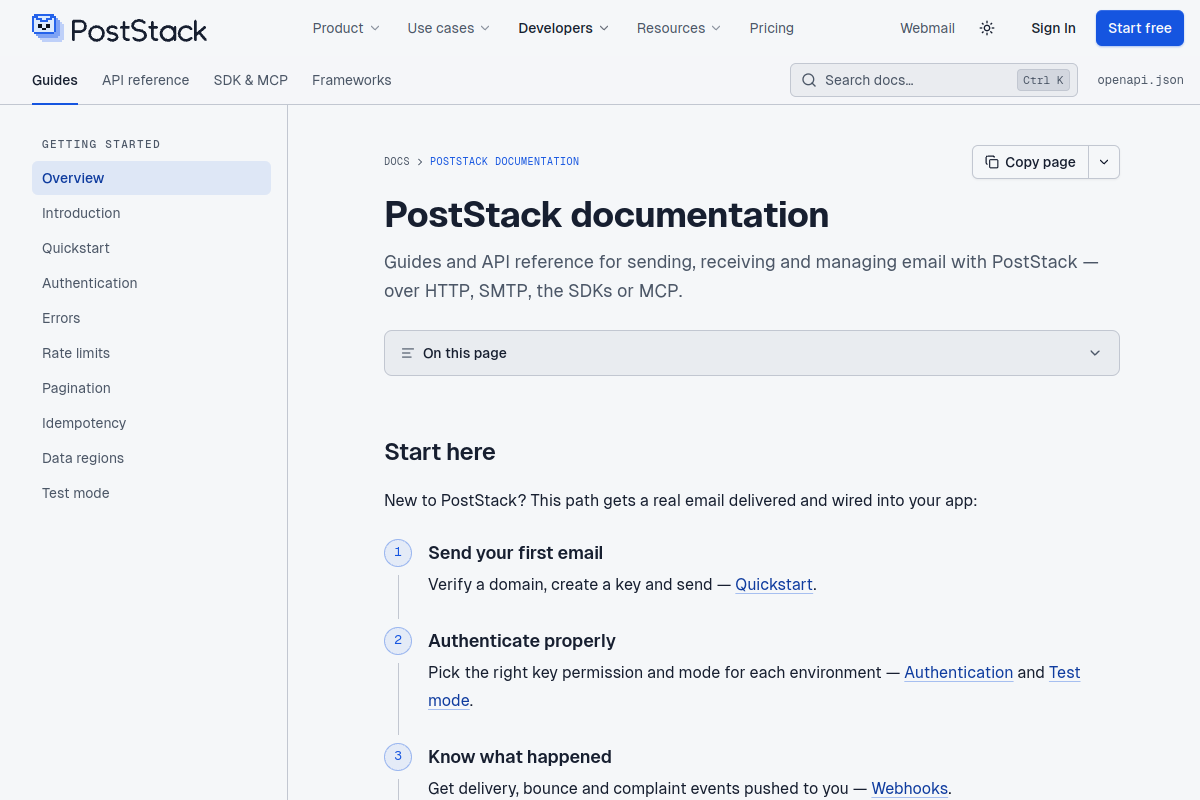Viewport: 1200px width, 800px height.
Task: Click the On this page list icon
Action: [x=407, y=353]
